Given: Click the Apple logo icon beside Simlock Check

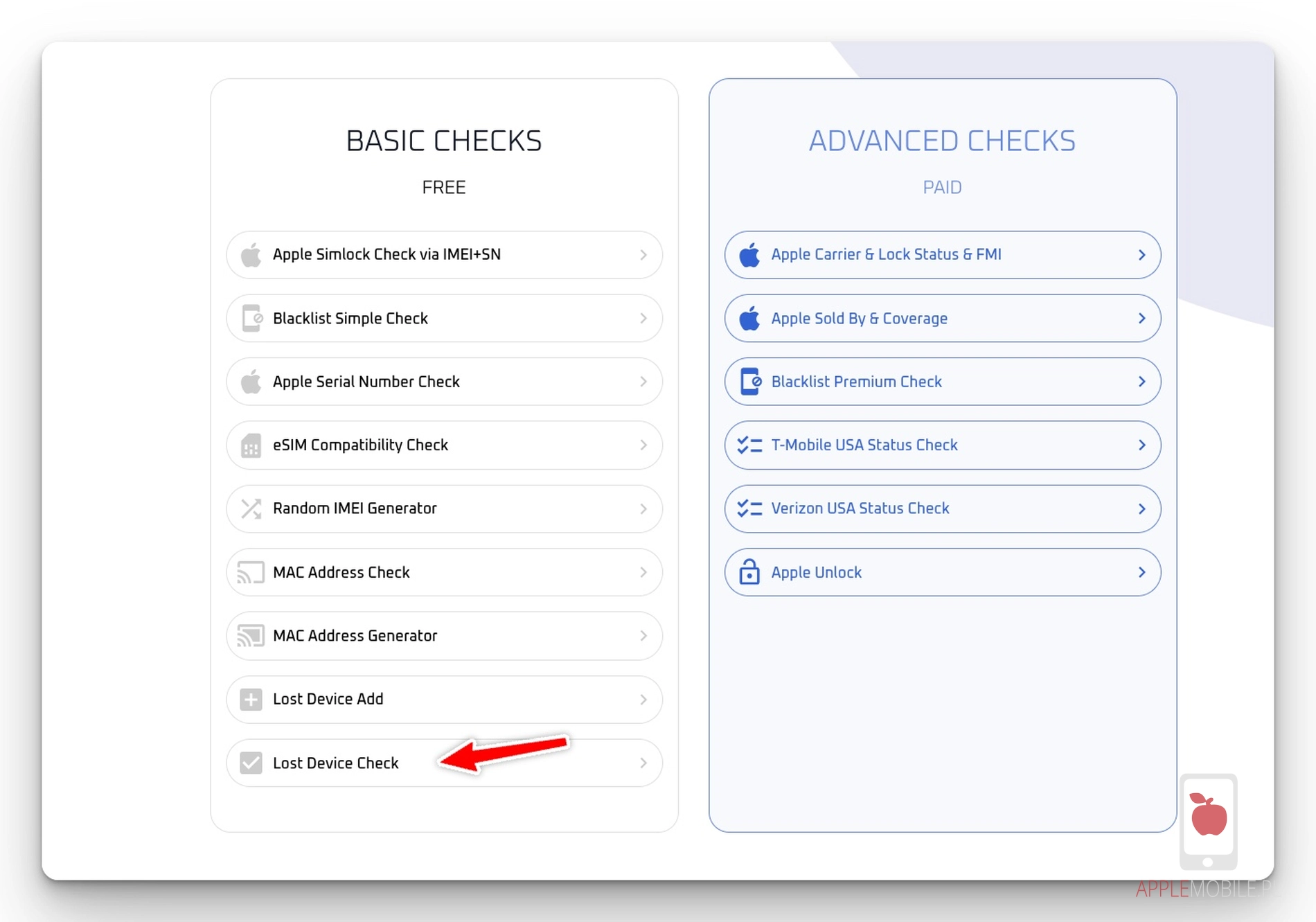Looking at the screenshot, I should click(251, 255).
